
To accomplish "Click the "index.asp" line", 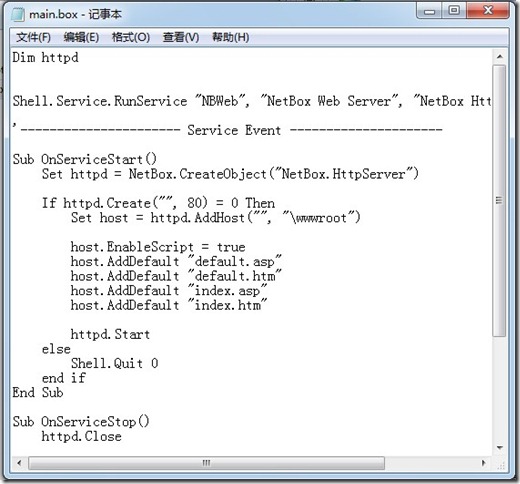I will [169, 291].
